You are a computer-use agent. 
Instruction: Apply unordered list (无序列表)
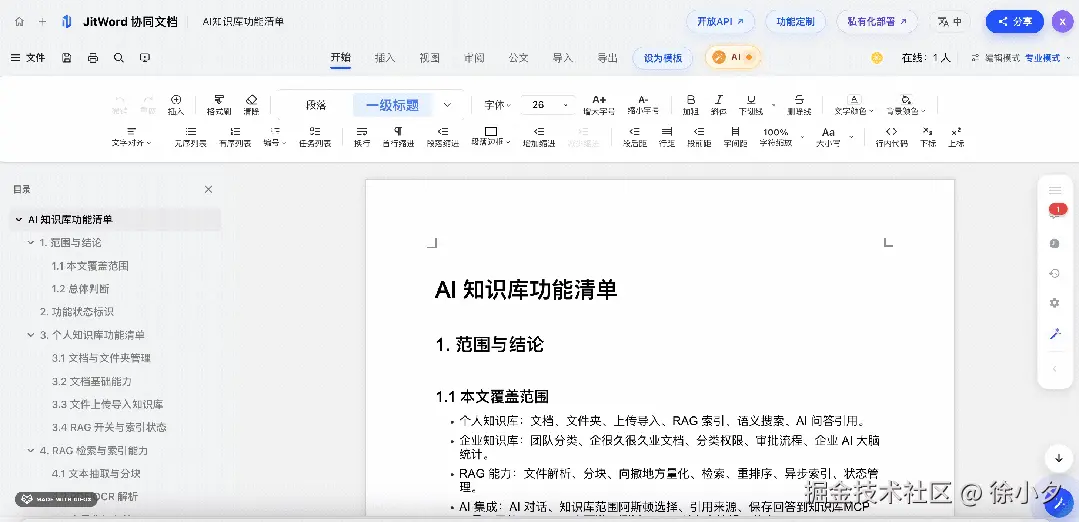(x=191, y=136)
